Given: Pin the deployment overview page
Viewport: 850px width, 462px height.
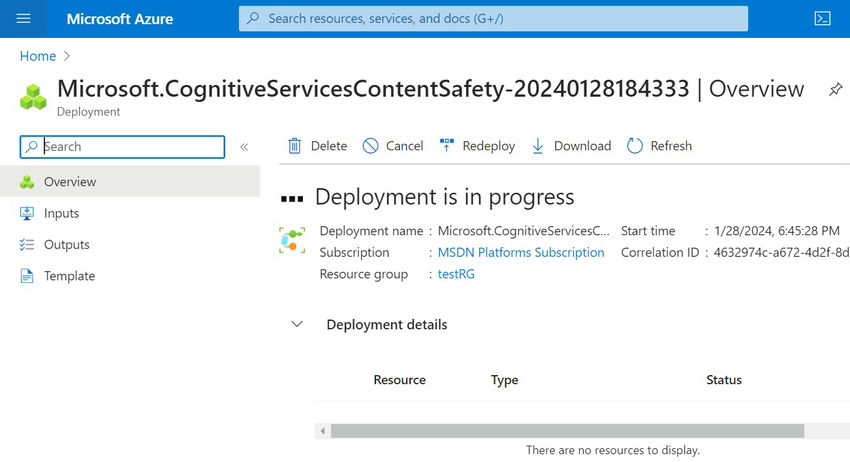Looking at the screenshot, I should coord(836,89).
